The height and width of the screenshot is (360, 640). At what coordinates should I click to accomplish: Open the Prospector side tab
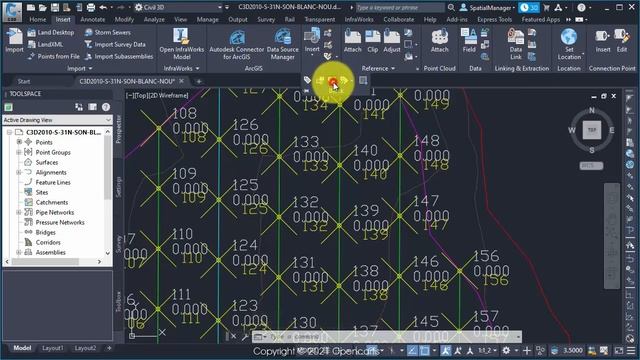[119, 129]
